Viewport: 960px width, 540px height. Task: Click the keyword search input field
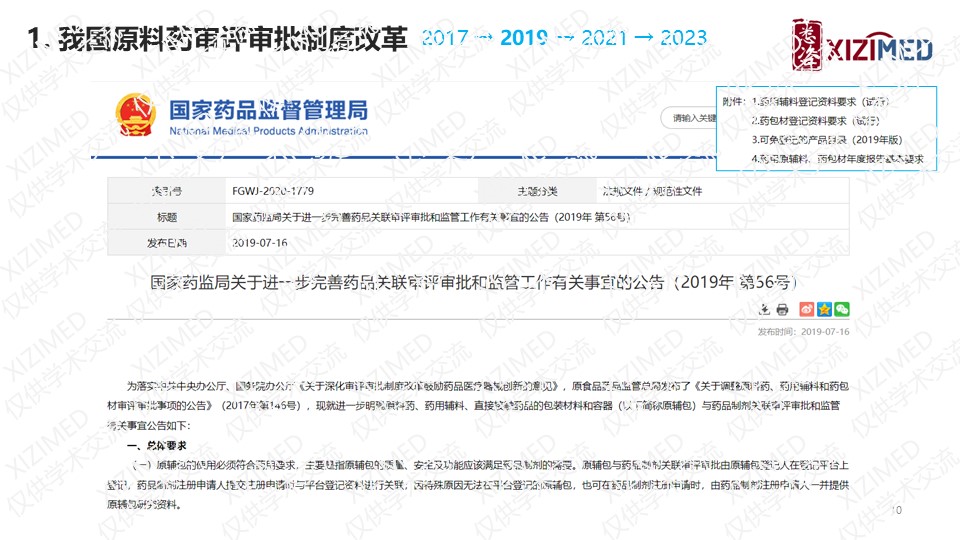[690, 118]
